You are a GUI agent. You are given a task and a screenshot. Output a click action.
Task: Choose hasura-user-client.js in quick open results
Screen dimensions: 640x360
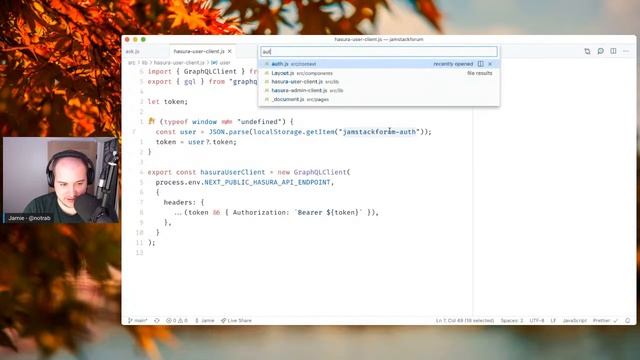[378, 82]
